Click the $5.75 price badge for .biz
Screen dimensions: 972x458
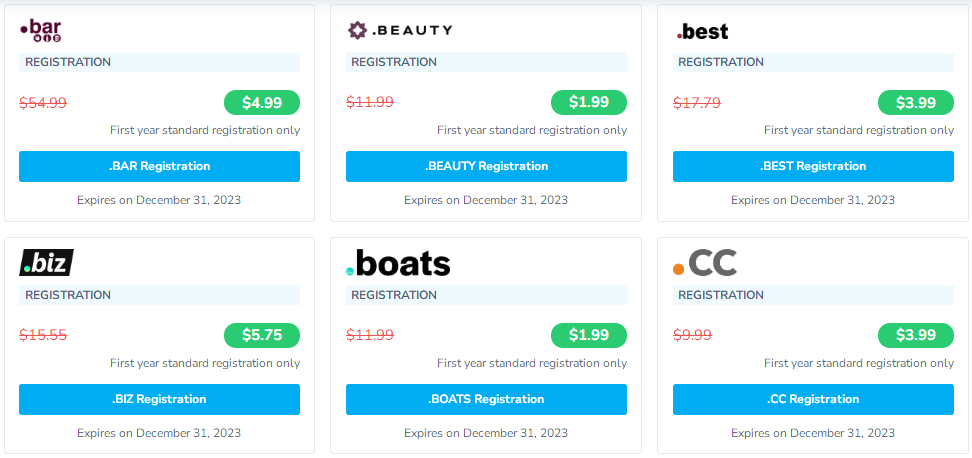pyautogui.click(x=262, y=335)
